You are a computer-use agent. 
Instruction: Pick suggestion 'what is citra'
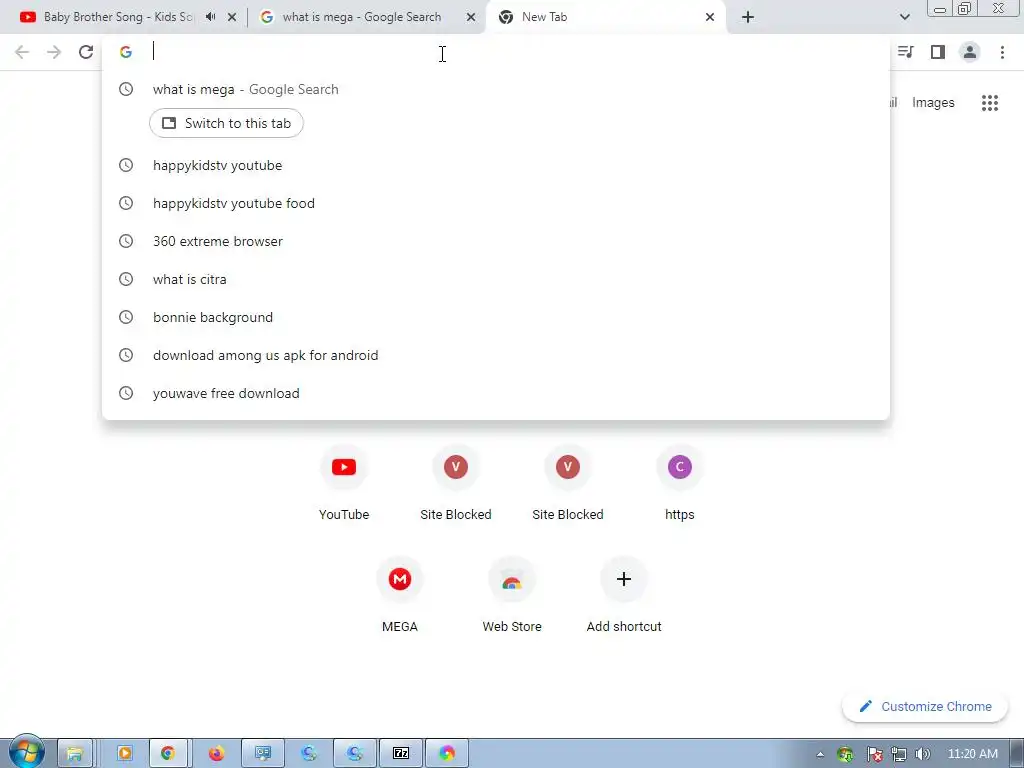(496, 280)
